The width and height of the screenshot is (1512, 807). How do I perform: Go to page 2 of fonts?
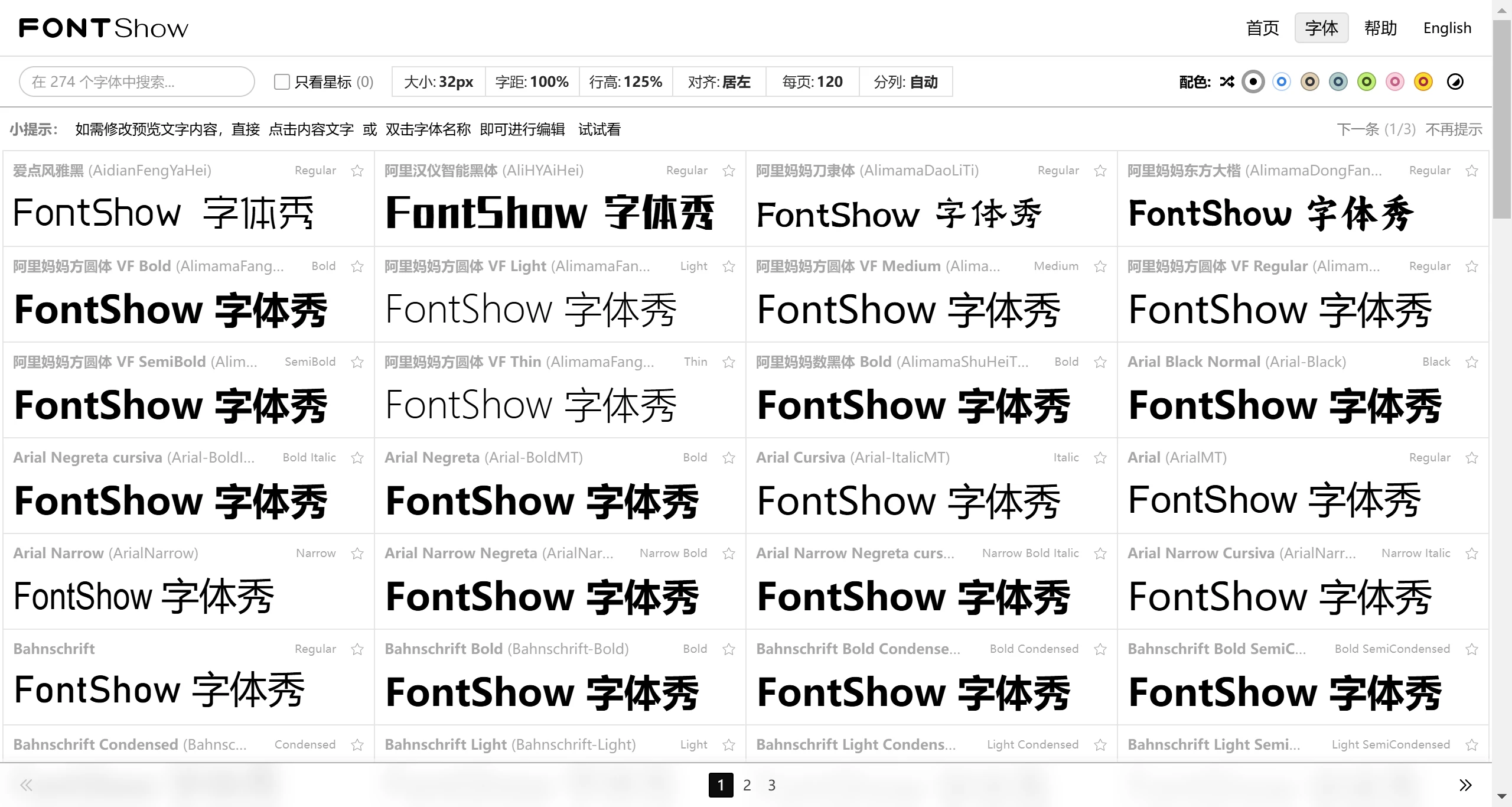point(746,785)
